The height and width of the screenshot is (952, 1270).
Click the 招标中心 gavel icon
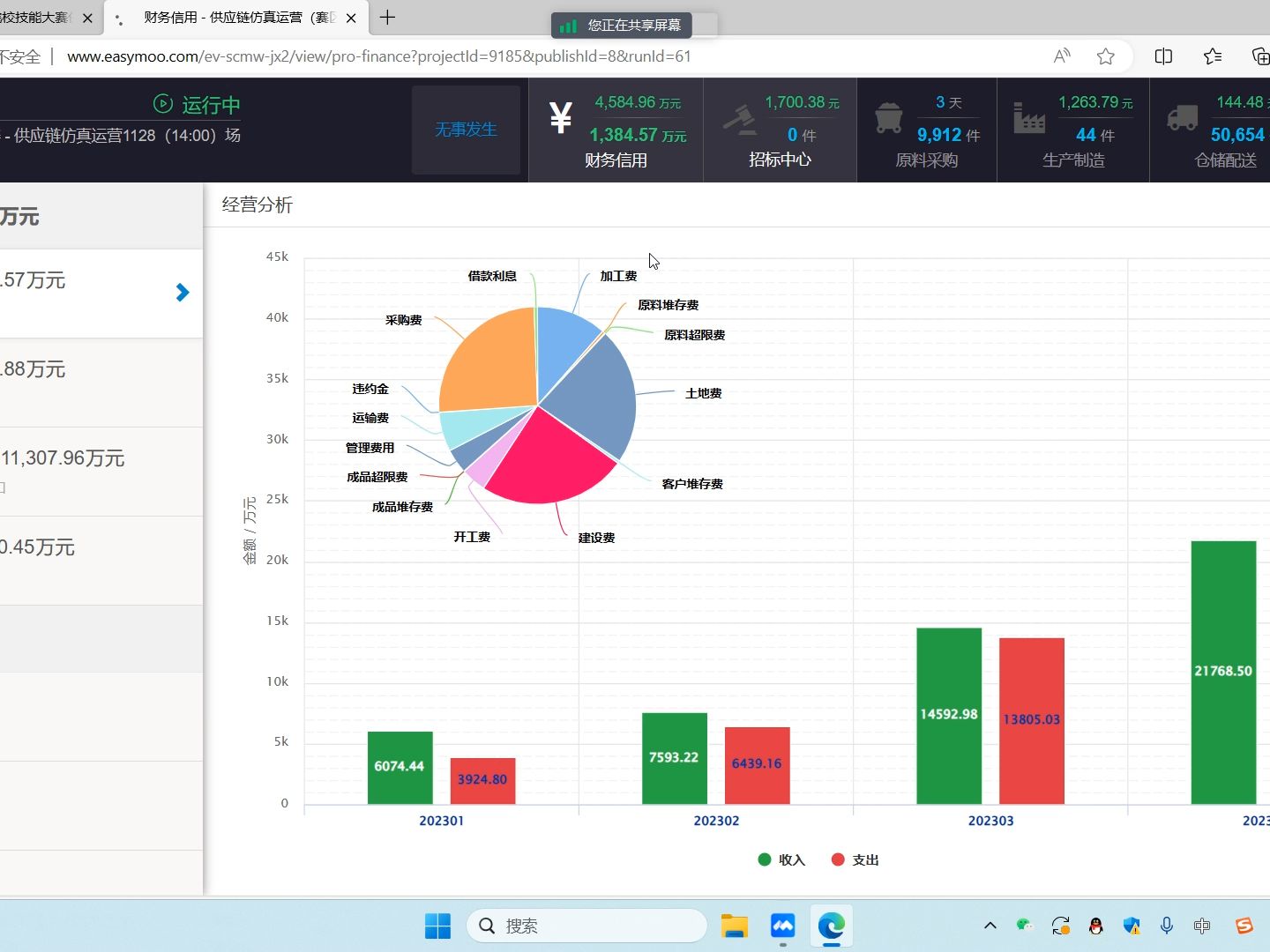point(739,119)
